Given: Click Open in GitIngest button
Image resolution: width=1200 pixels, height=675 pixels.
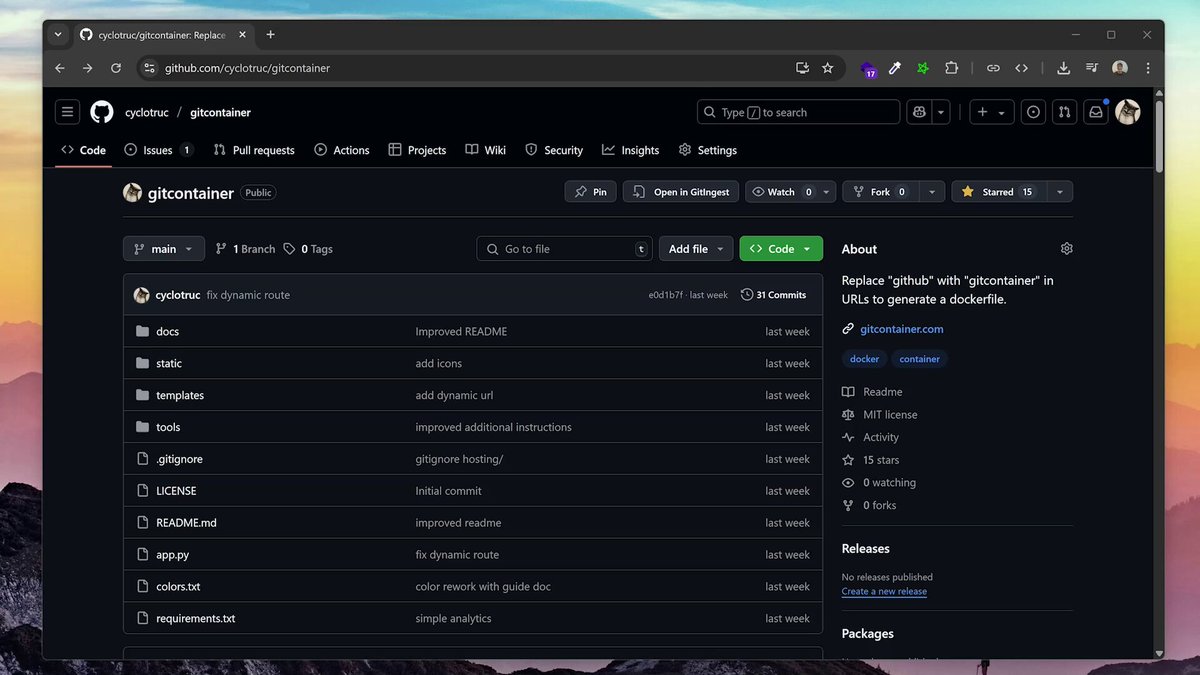Looking at the screenshot, I should coord(681,192).
